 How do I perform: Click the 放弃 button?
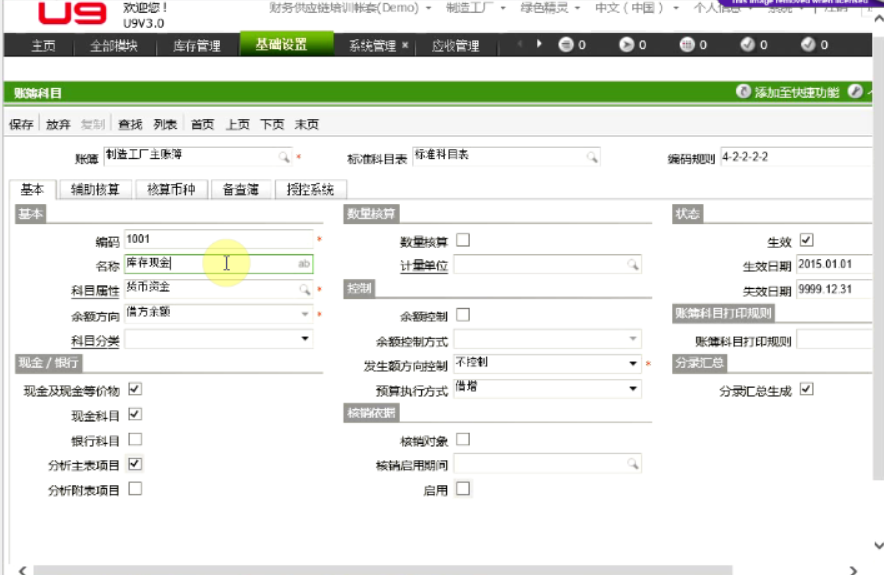(58, 124)
